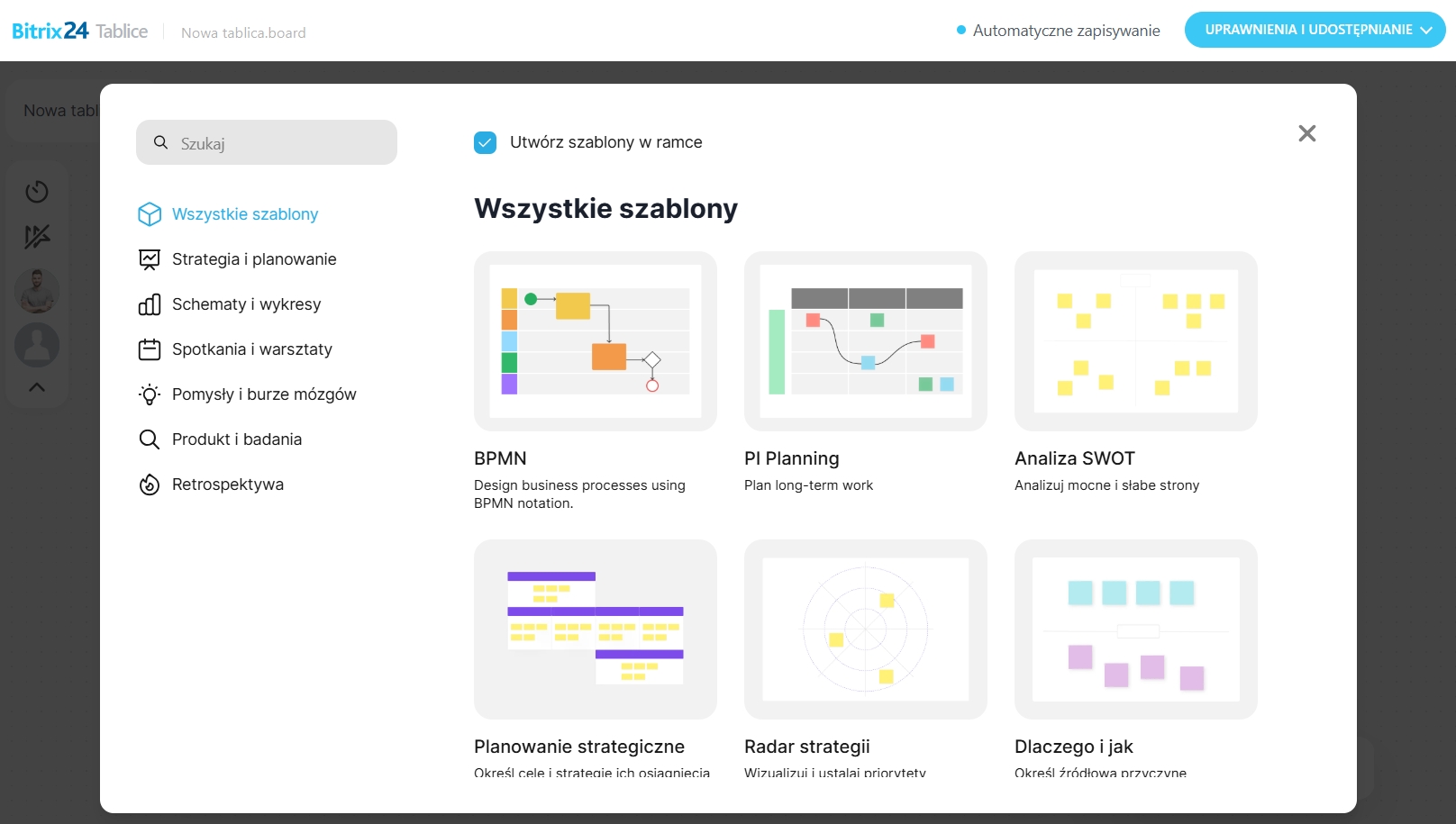The height and width of the screenshot is (824, 1456).
Task: Uncheck Utwórz szablony w ramce checkbox
Action: (x=485, y=142)
